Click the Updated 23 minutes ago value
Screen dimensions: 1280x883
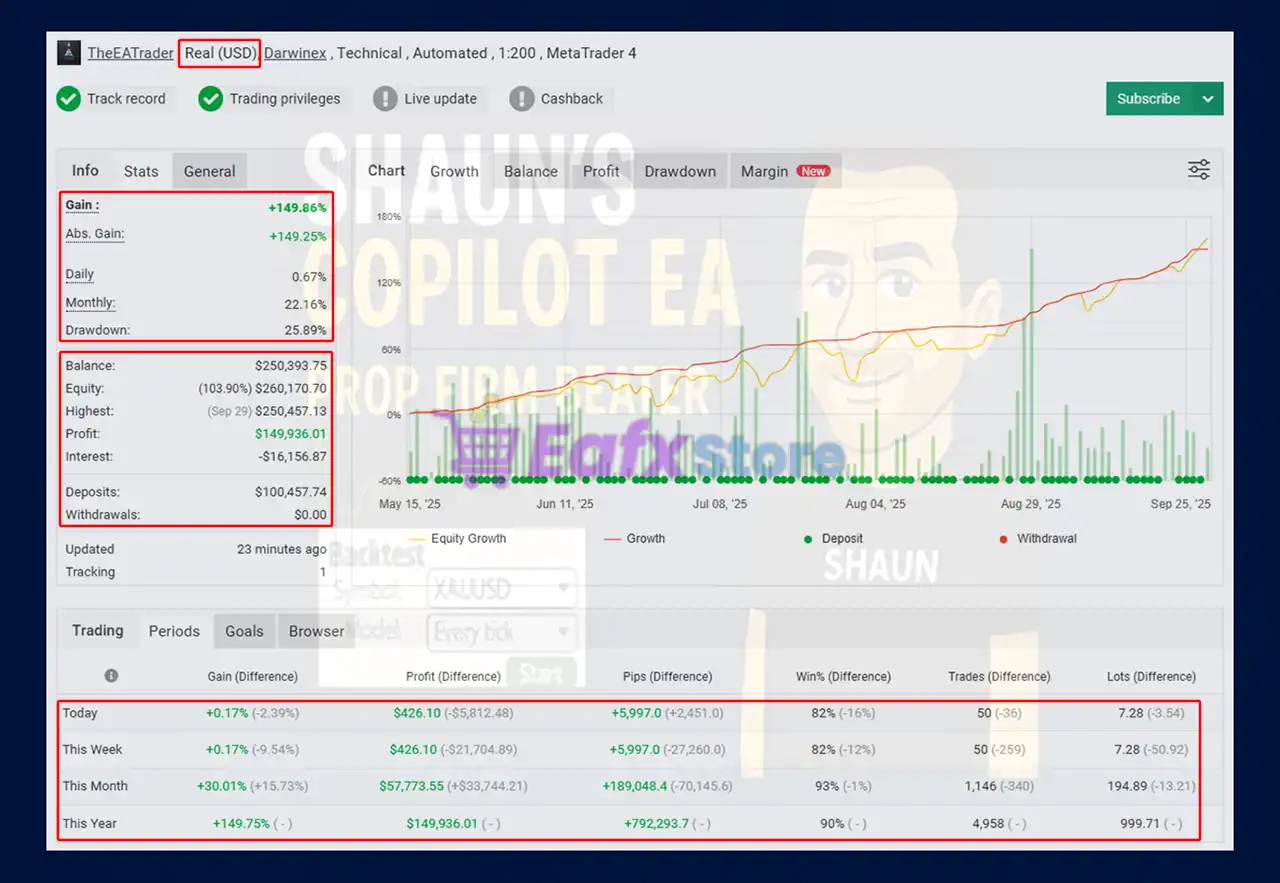coord(281,549)
